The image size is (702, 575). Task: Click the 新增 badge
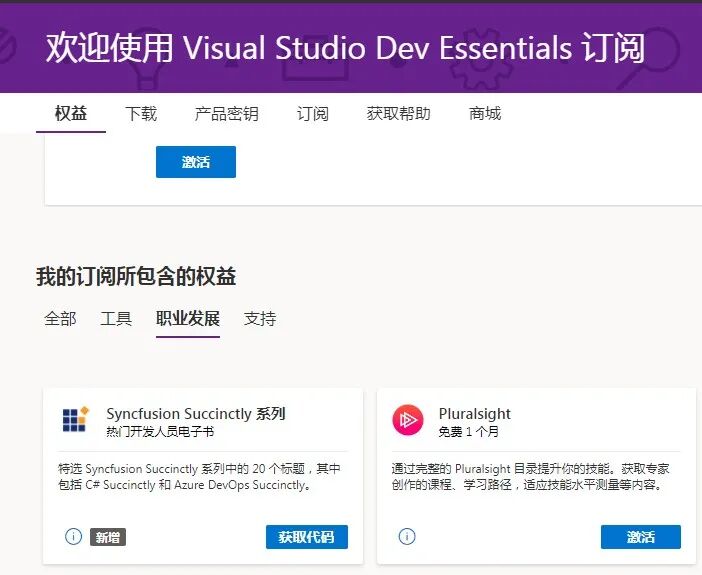tap(108, 537)
